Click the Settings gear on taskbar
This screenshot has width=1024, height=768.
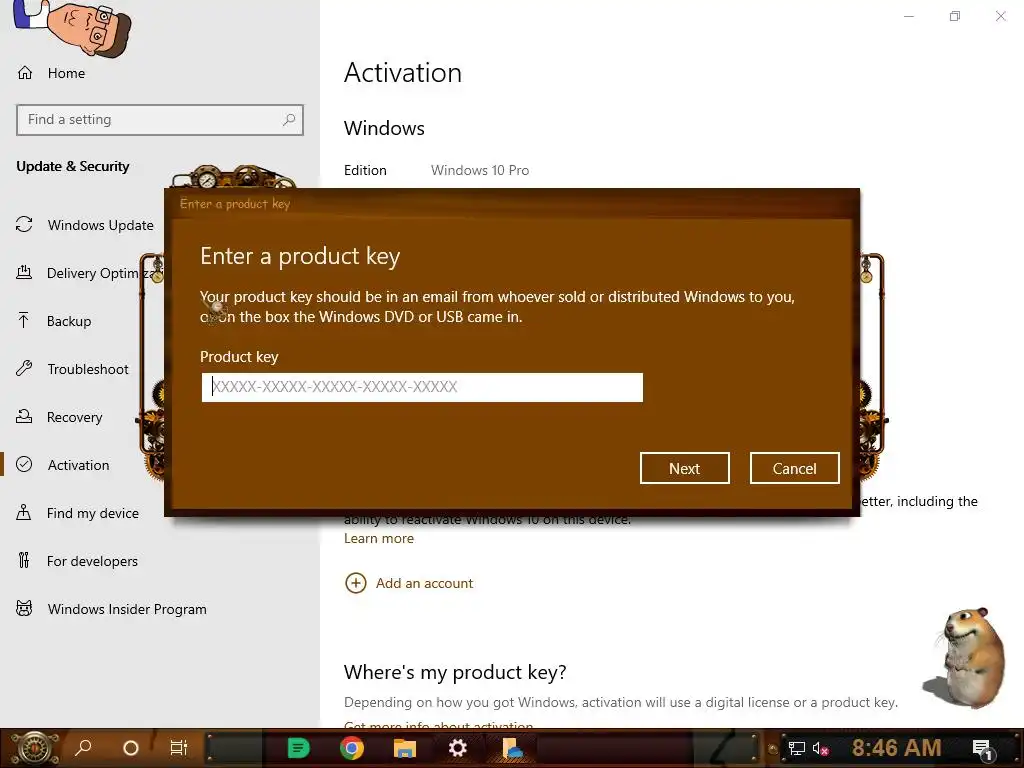coord(457,748)
